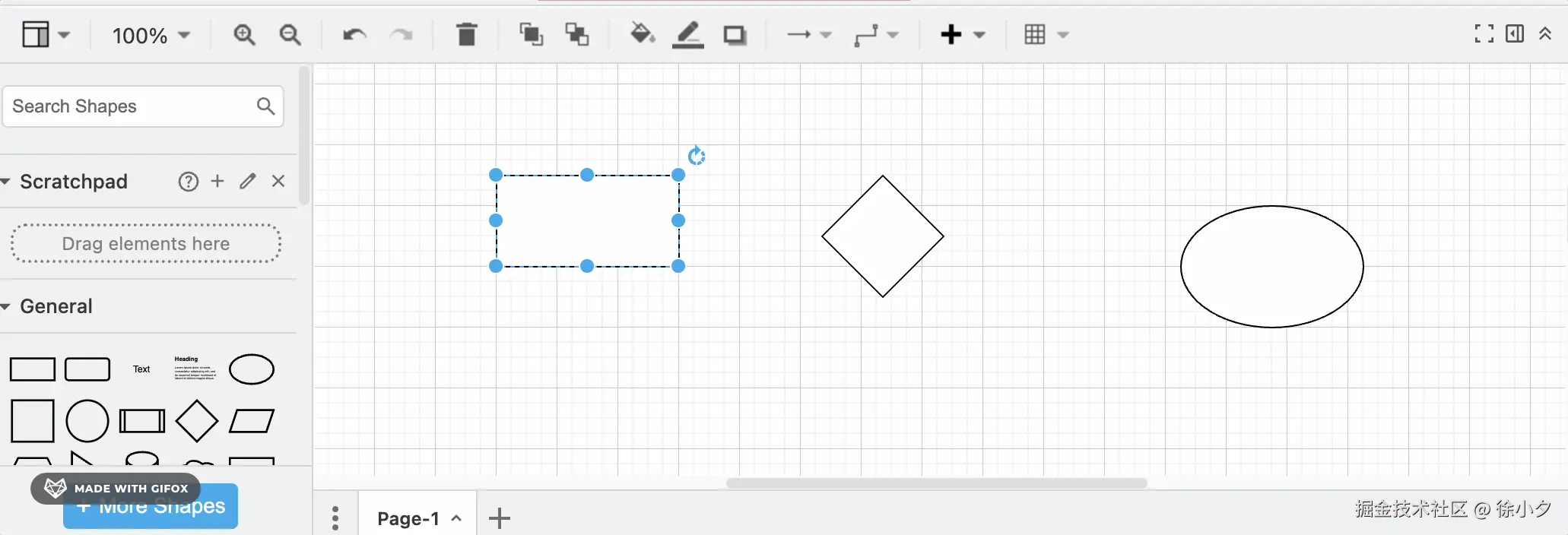Click the rotate handle of selected rectangle
The width and height of the screenshot is (1568, 535).
click(697, 156)
